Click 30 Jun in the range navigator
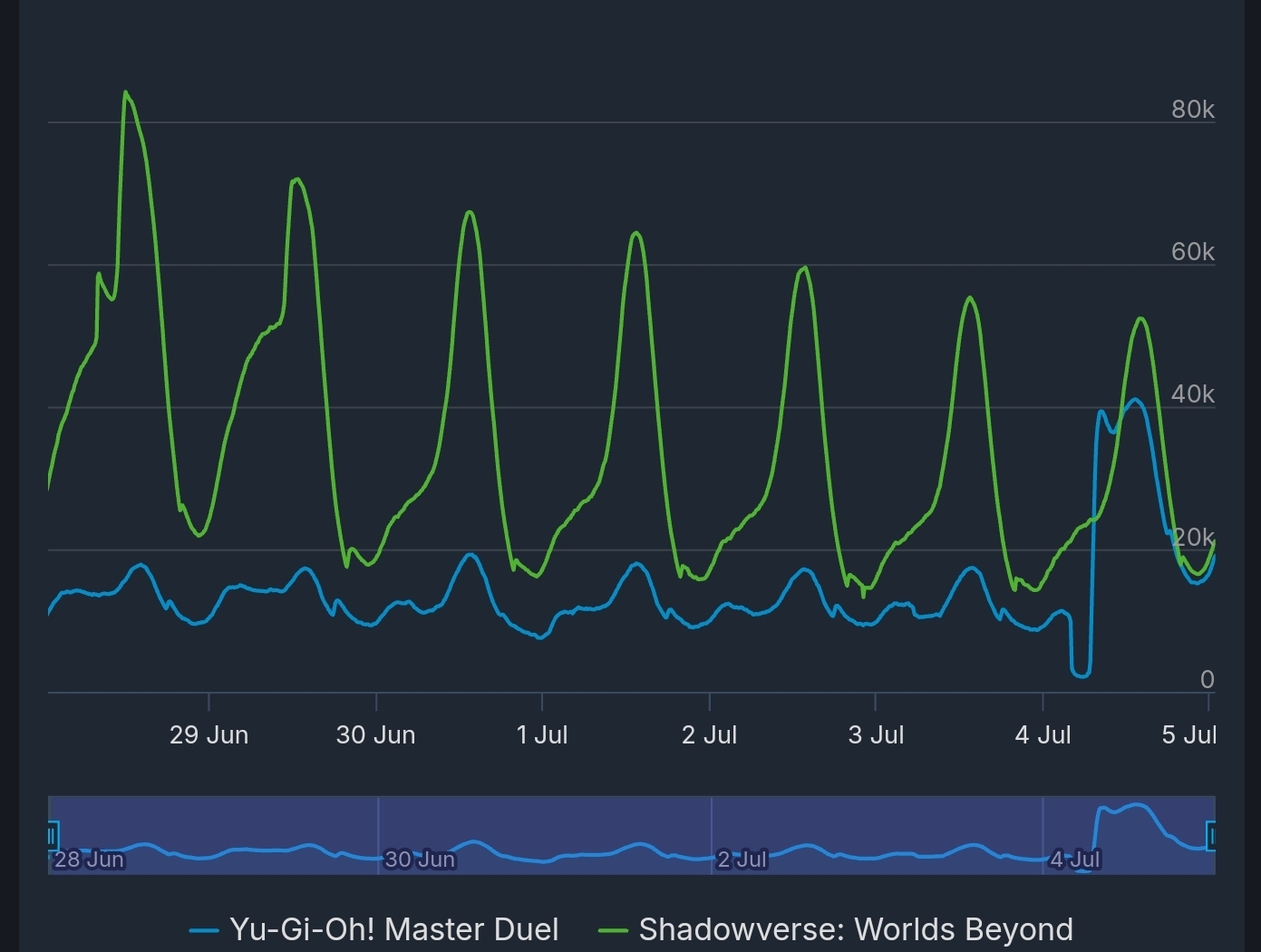The height and width of the screenshot is (952, 1261). pos(420,860)
